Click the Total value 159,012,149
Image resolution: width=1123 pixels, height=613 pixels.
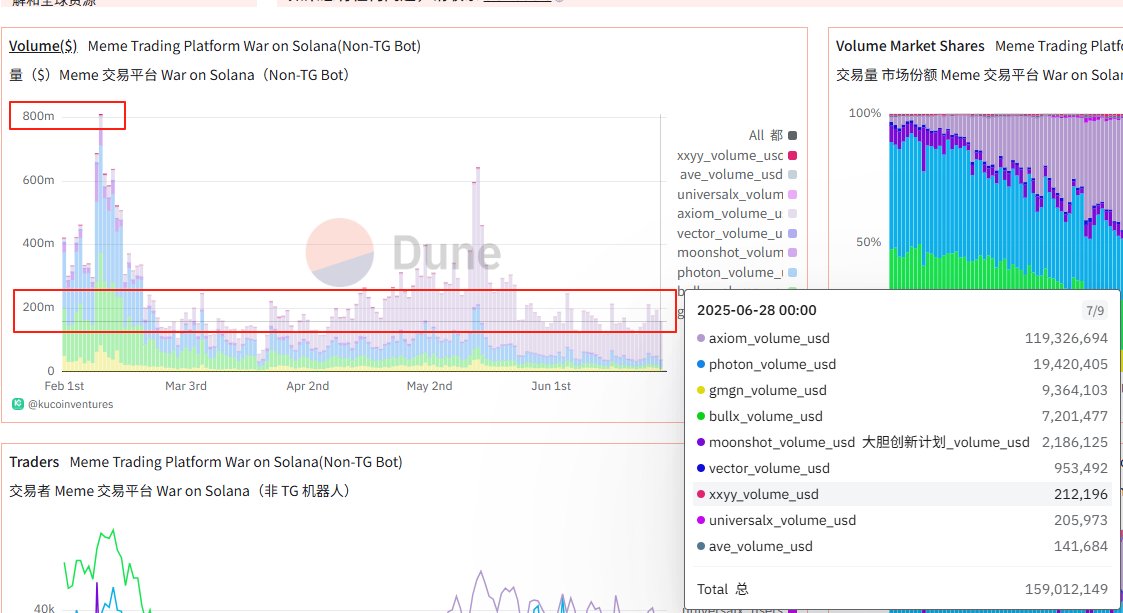click(x=1066, y=589)
